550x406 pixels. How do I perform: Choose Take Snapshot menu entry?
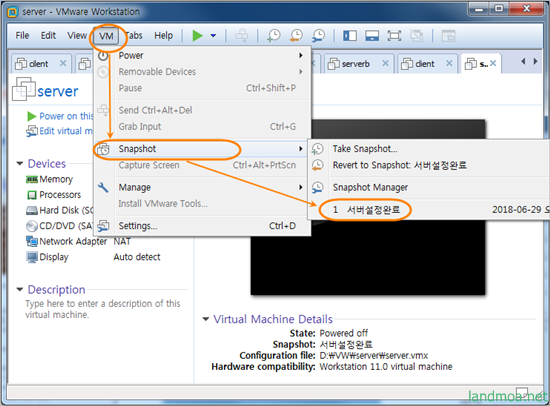coord(365,149)
